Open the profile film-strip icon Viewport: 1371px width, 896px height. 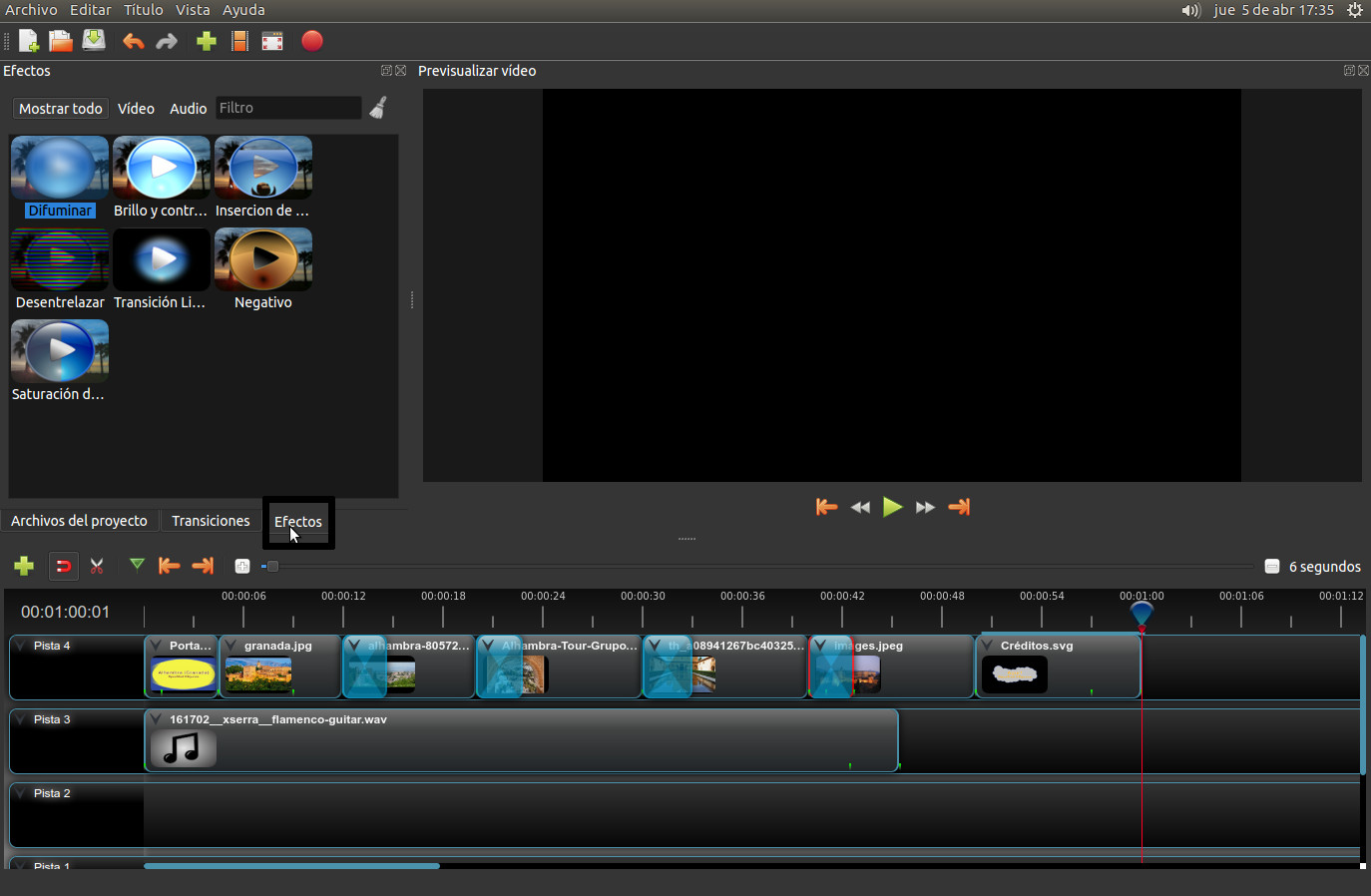coord(239,41)
